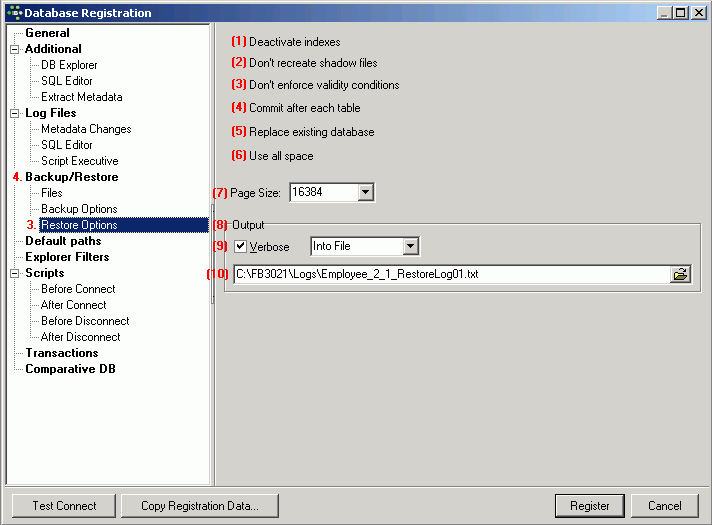This screenshot has height=525, width=712.
Task: Toggle Replace existing database option
Action: (x=312, y=132)
